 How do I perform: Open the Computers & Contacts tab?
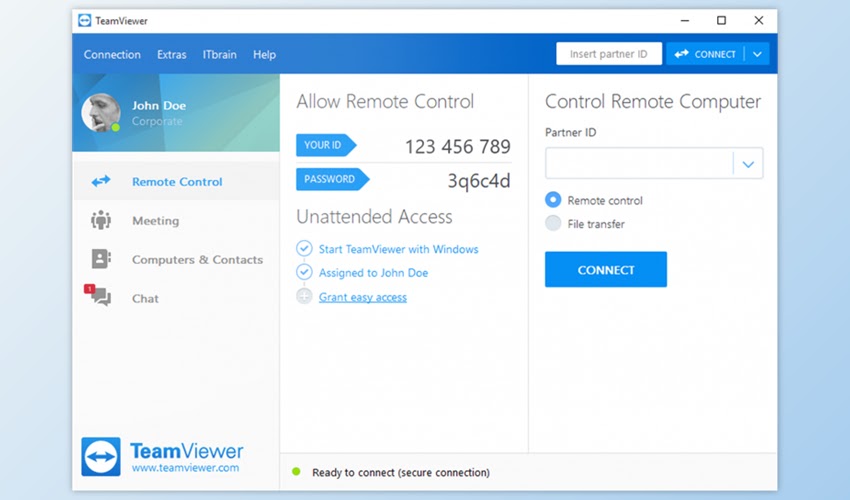click(x=176, y=259)
